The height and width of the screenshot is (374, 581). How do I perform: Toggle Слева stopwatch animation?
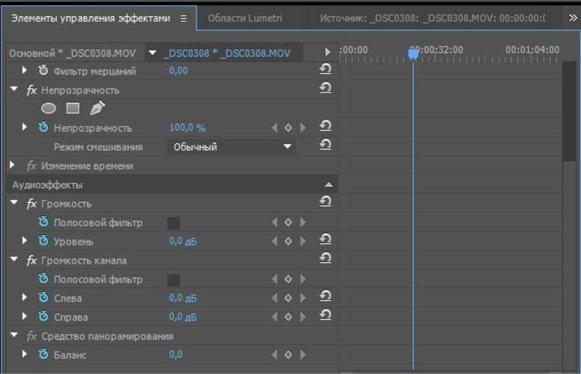coord(43,297)
